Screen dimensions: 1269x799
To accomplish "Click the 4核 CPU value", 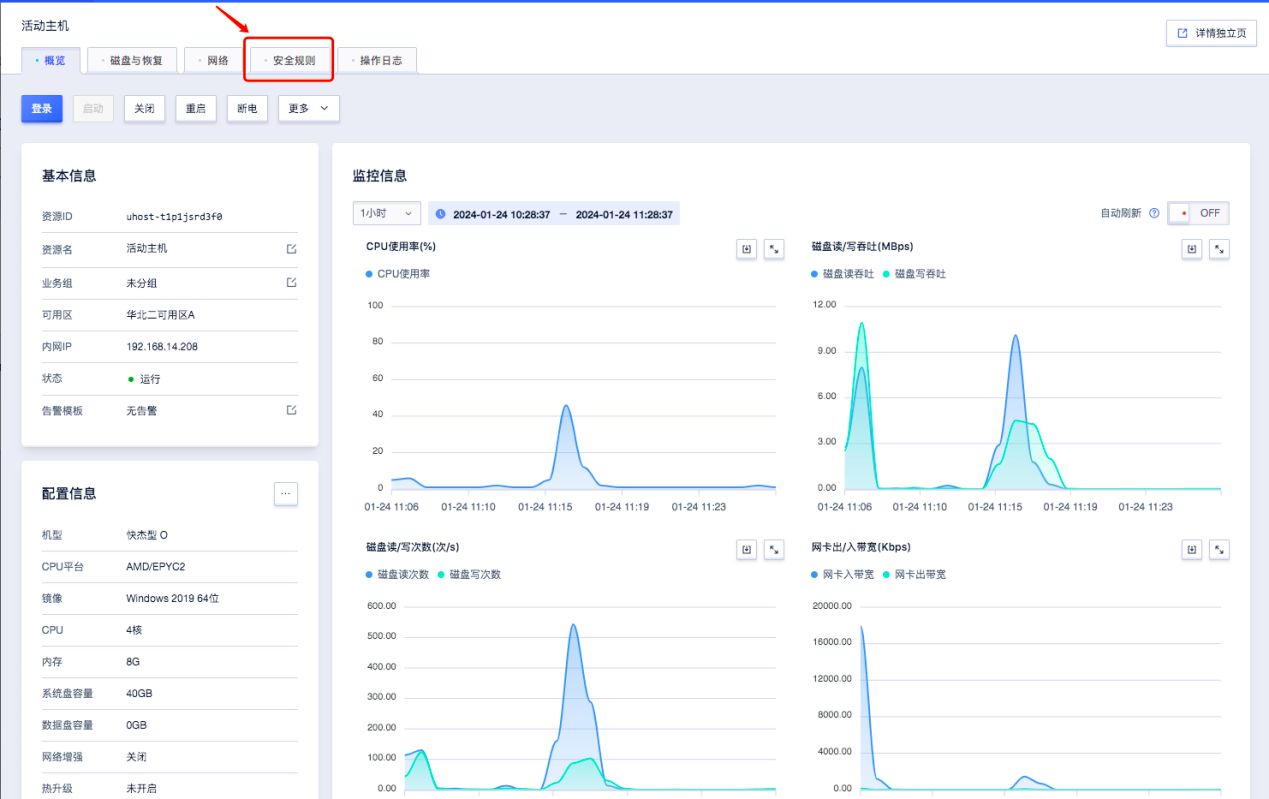I will tap(136, 630).
